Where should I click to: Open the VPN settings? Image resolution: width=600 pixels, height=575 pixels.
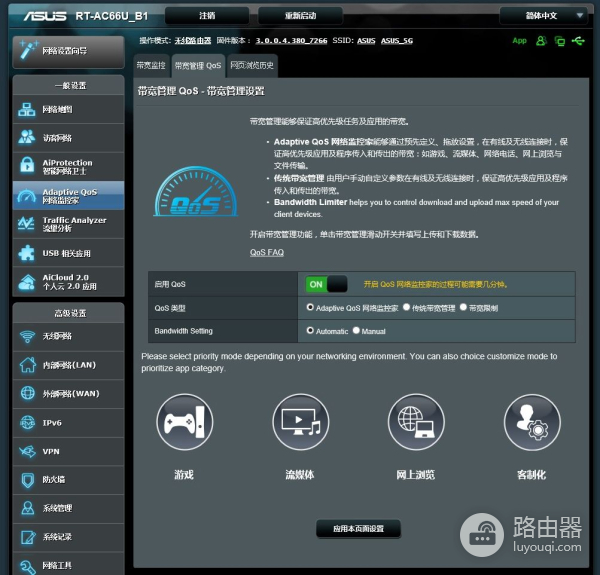(68, 451)
